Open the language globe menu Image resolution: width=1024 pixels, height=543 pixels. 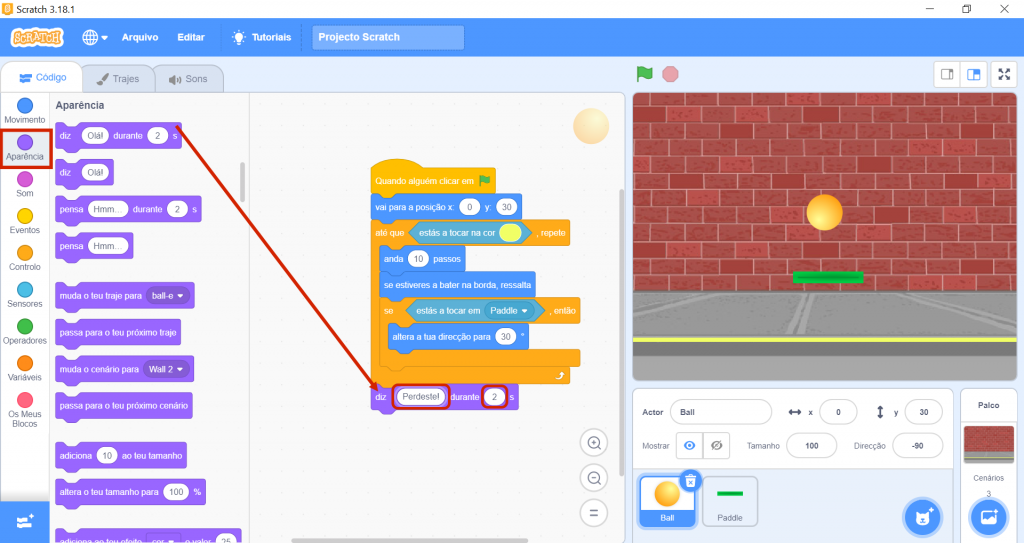(x=95, y=37)
